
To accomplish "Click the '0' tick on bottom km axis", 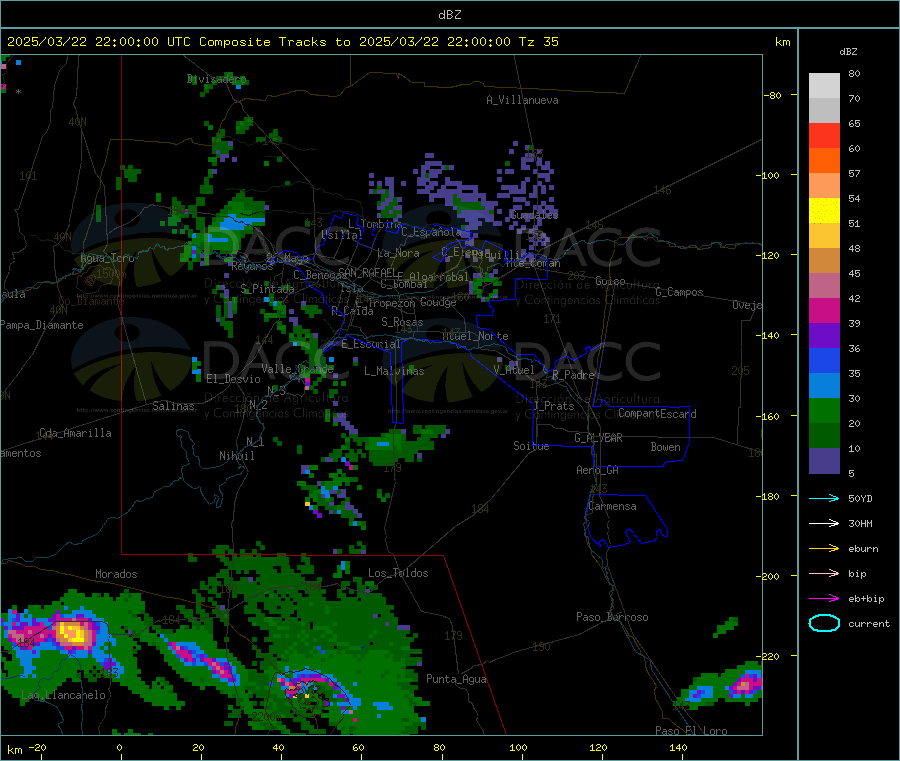I will click(119, 747).
